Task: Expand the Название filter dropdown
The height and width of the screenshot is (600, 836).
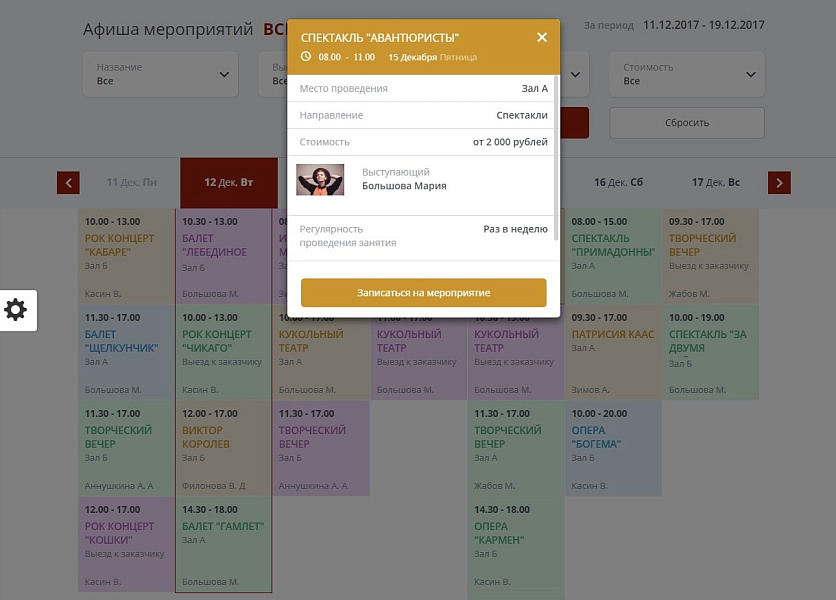Action: point(161,74)
